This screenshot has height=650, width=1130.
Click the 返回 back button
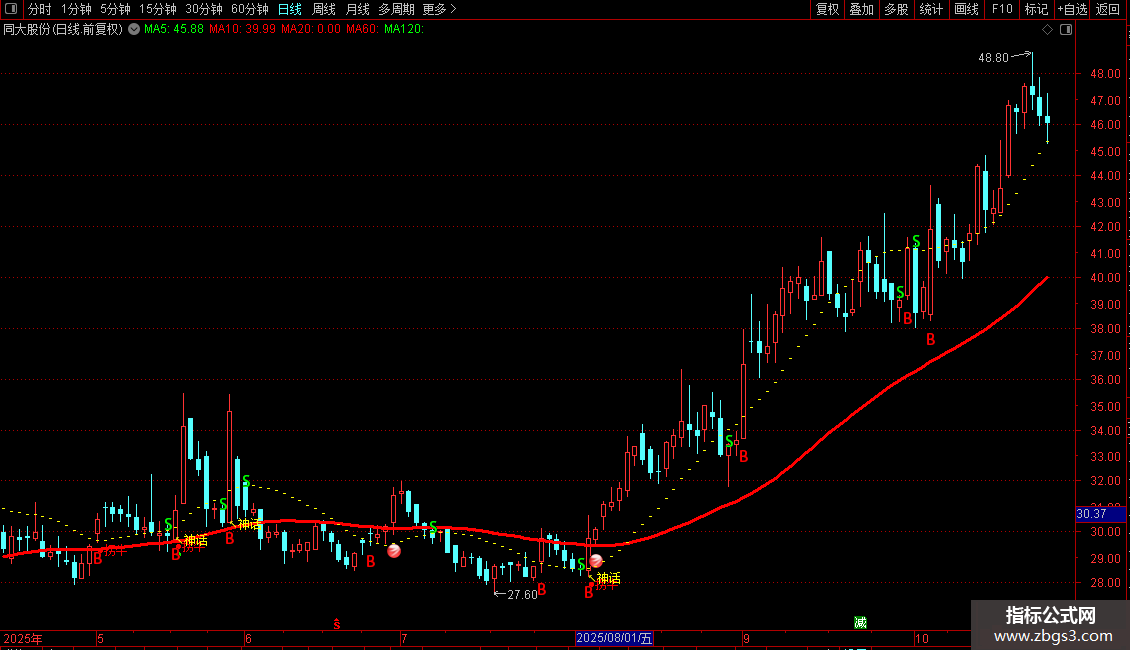pyautogui.click(x=1108, y=9)
